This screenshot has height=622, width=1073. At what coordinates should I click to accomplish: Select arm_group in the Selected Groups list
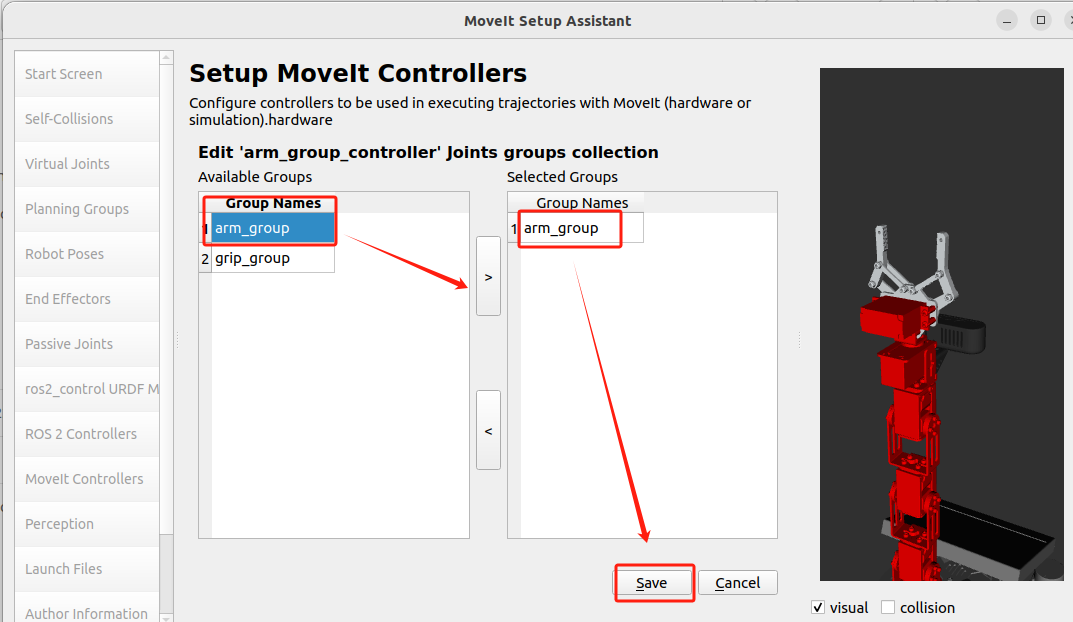pos(582,229)
